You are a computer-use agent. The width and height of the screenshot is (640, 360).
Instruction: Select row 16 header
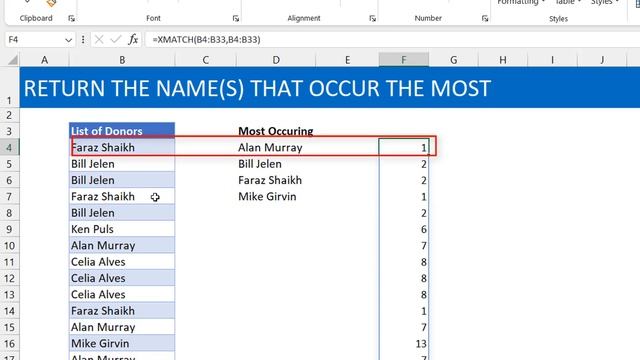[9, 343]
